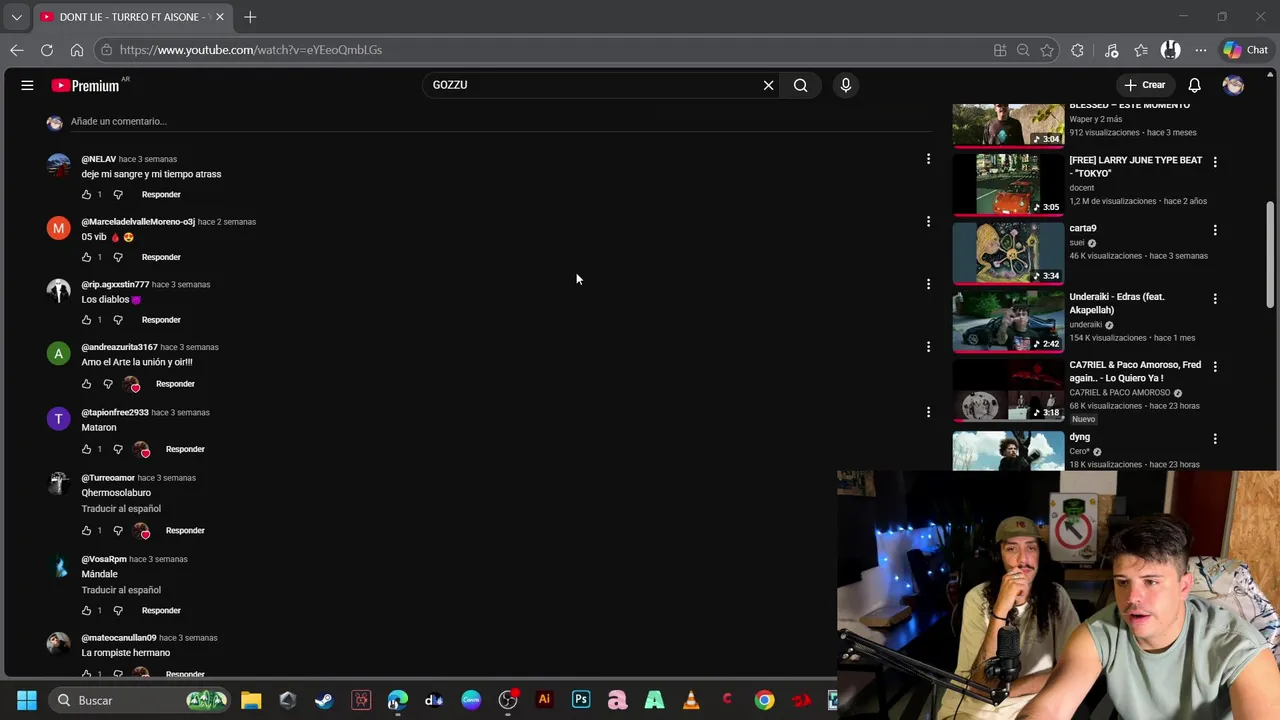Open the 'dyng' video title
Image resolution: width=1280 pixels, height=720 pixels.
1079,437
